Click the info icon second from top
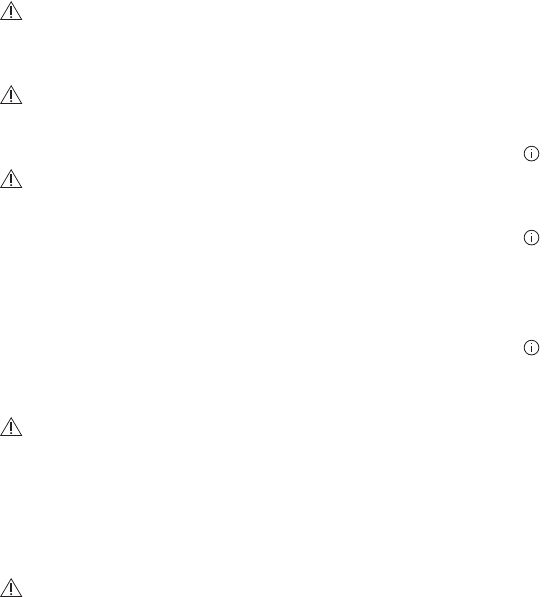The height and width of the screenshot is (597, 545). click(x=531, y=238)
